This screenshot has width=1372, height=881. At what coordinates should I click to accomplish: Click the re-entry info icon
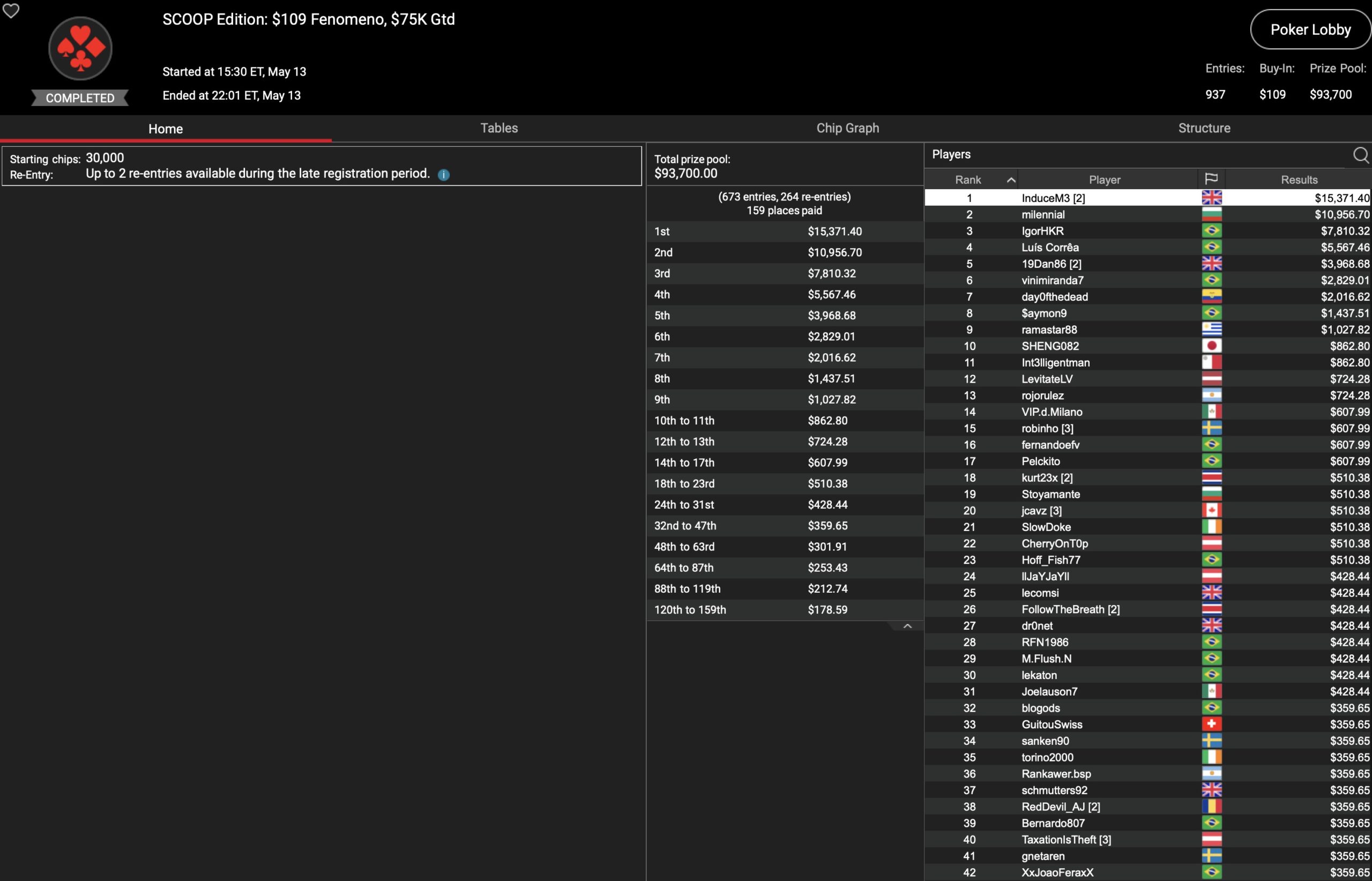(x=443, y=175)
